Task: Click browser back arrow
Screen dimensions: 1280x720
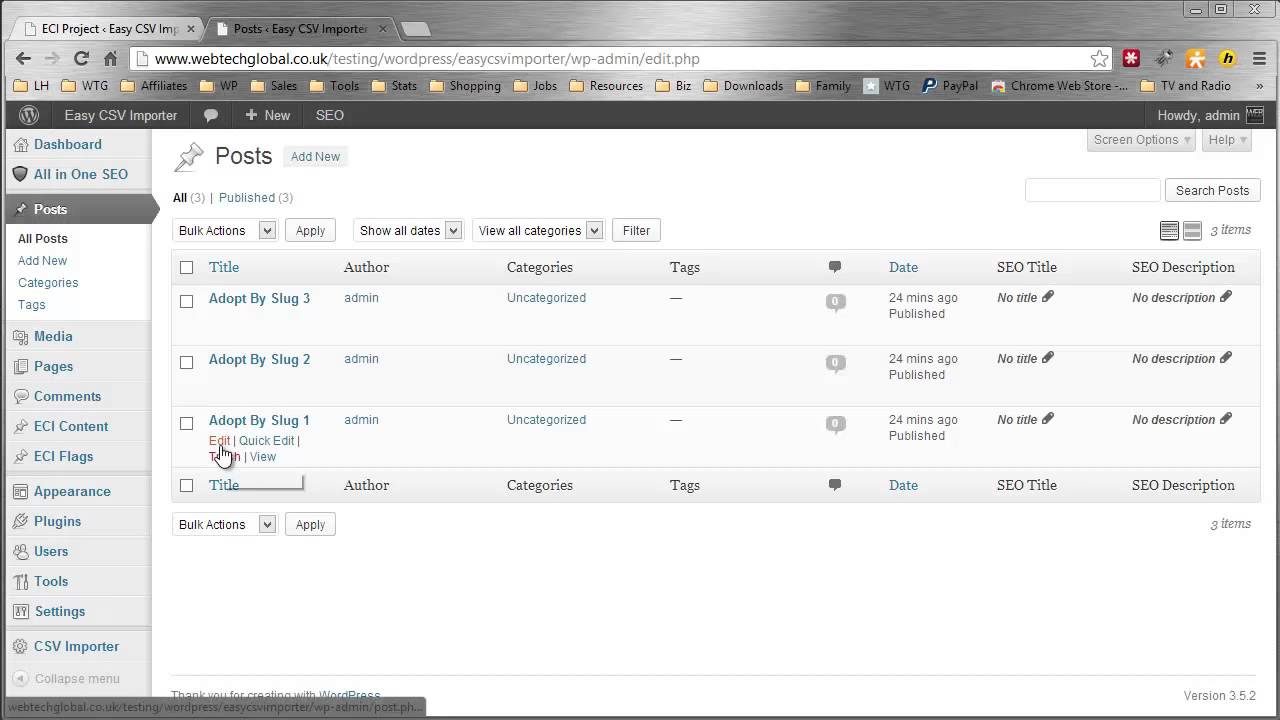Action: 23,59
